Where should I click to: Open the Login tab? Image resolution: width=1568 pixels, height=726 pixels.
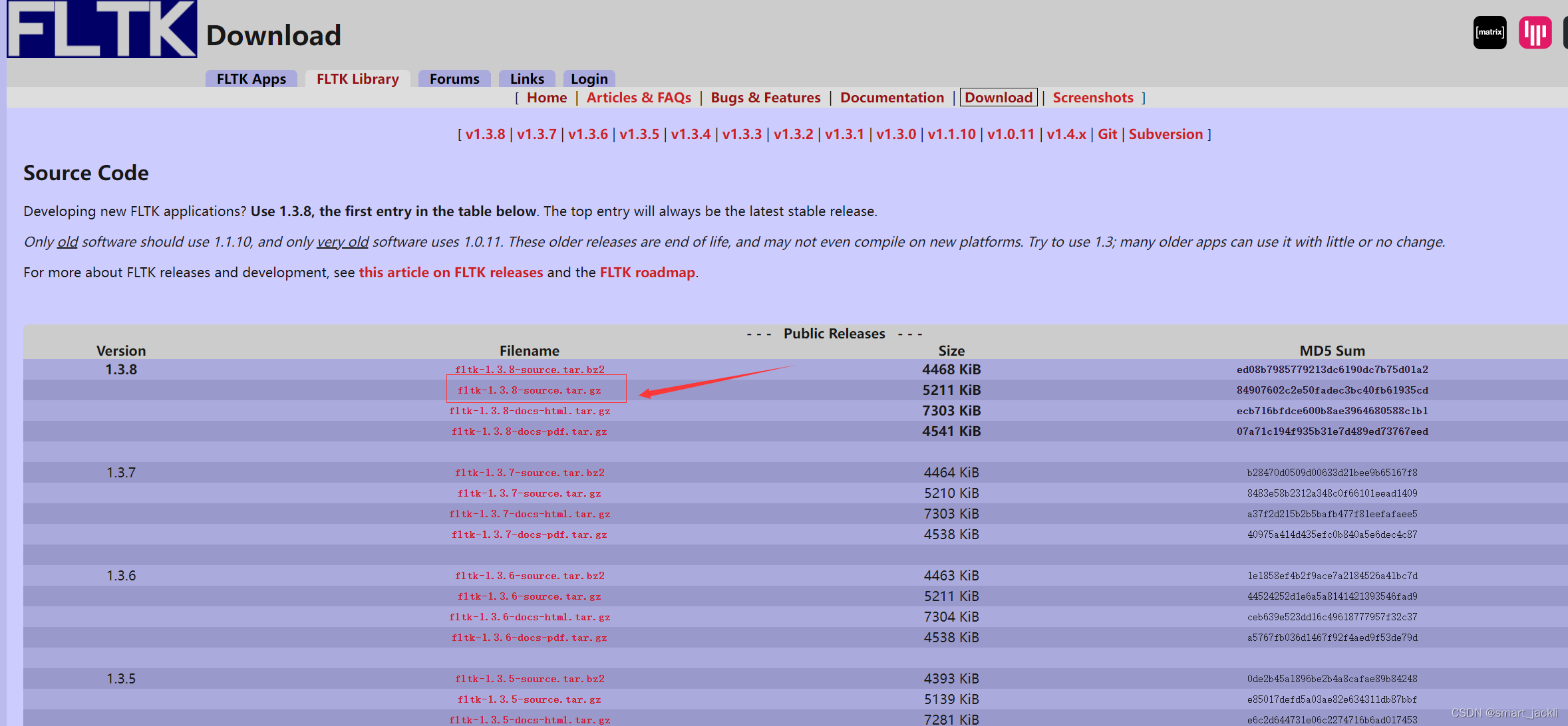[589, 79]
